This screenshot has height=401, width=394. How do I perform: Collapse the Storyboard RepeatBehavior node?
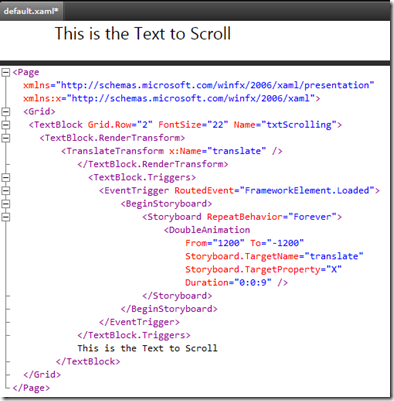6,217
